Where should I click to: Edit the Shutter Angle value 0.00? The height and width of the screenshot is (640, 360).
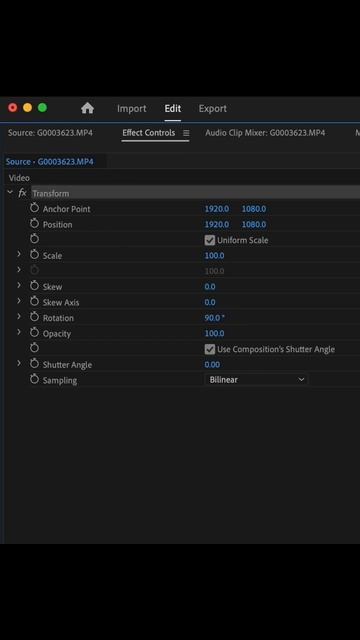[x=212, y=365]
